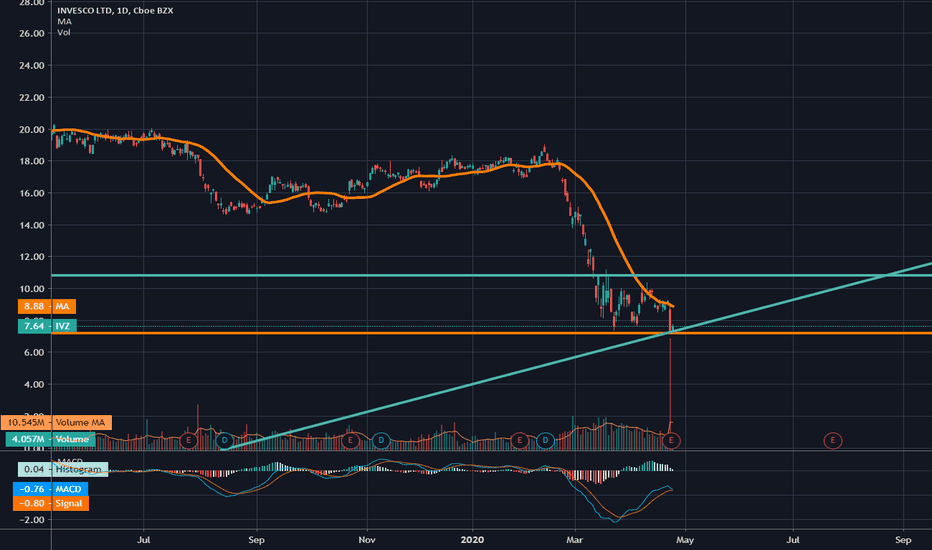
Task: Select the MA indicator legend label
Action: (64, 21)
